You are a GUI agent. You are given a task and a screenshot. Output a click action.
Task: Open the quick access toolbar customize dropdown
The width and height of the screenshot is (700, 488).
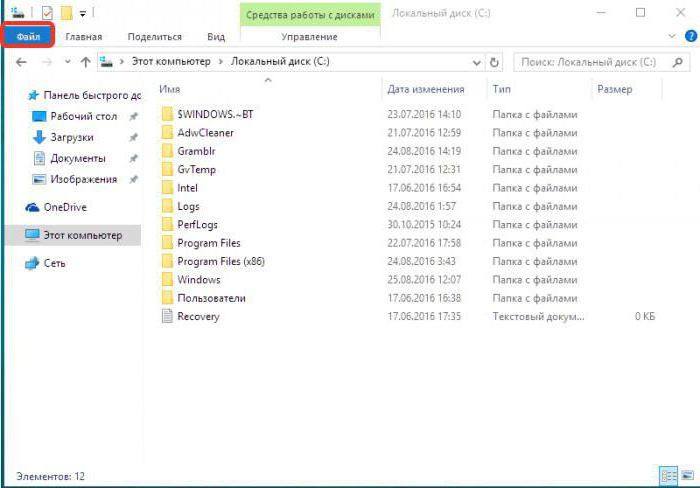click(82, 13)
